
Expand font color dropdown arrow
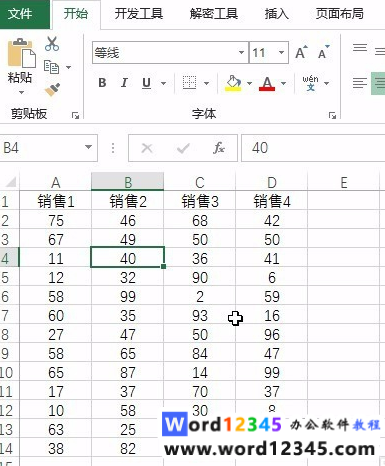(x=283, y=83)
